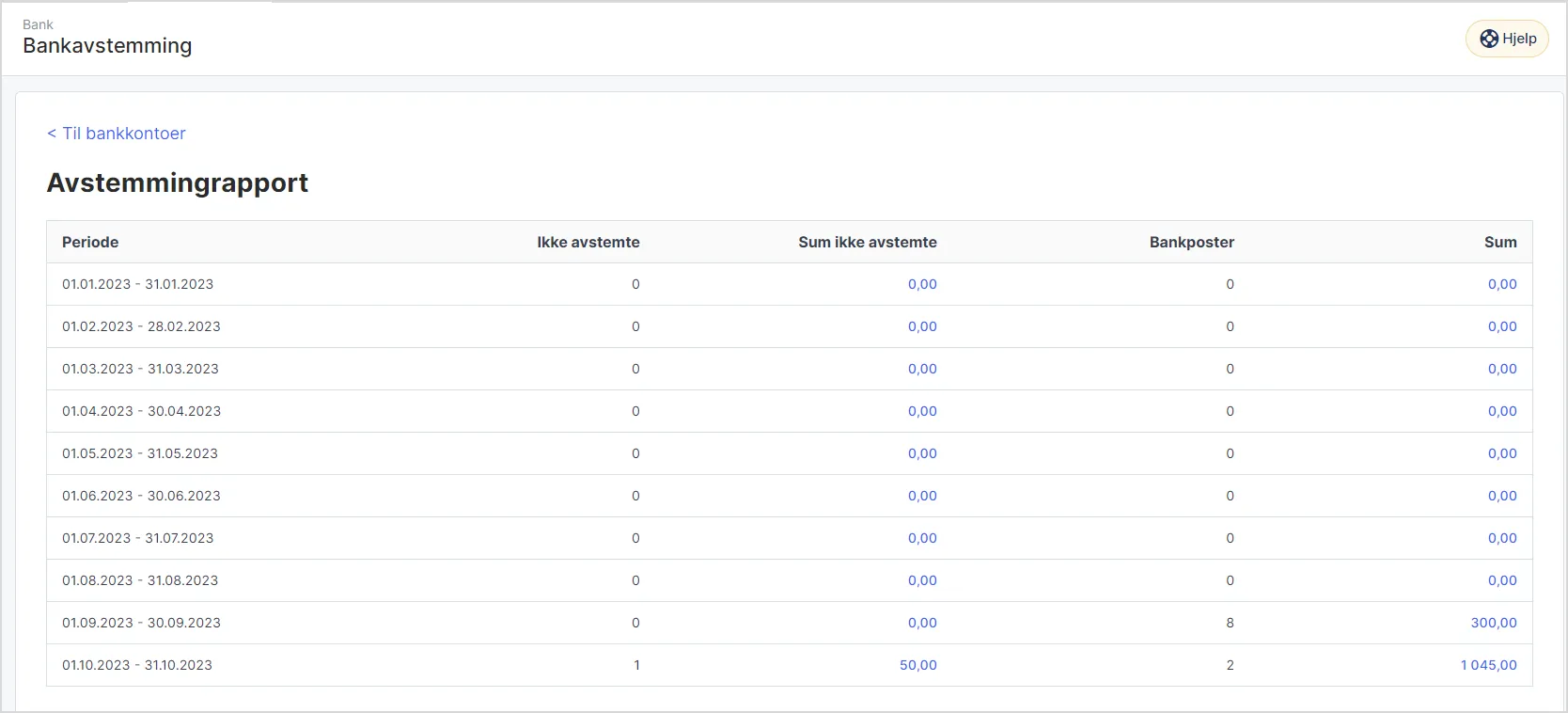
Task: Open Sum 0,00 for August 2023
Action: click(x=1501, y=580)
